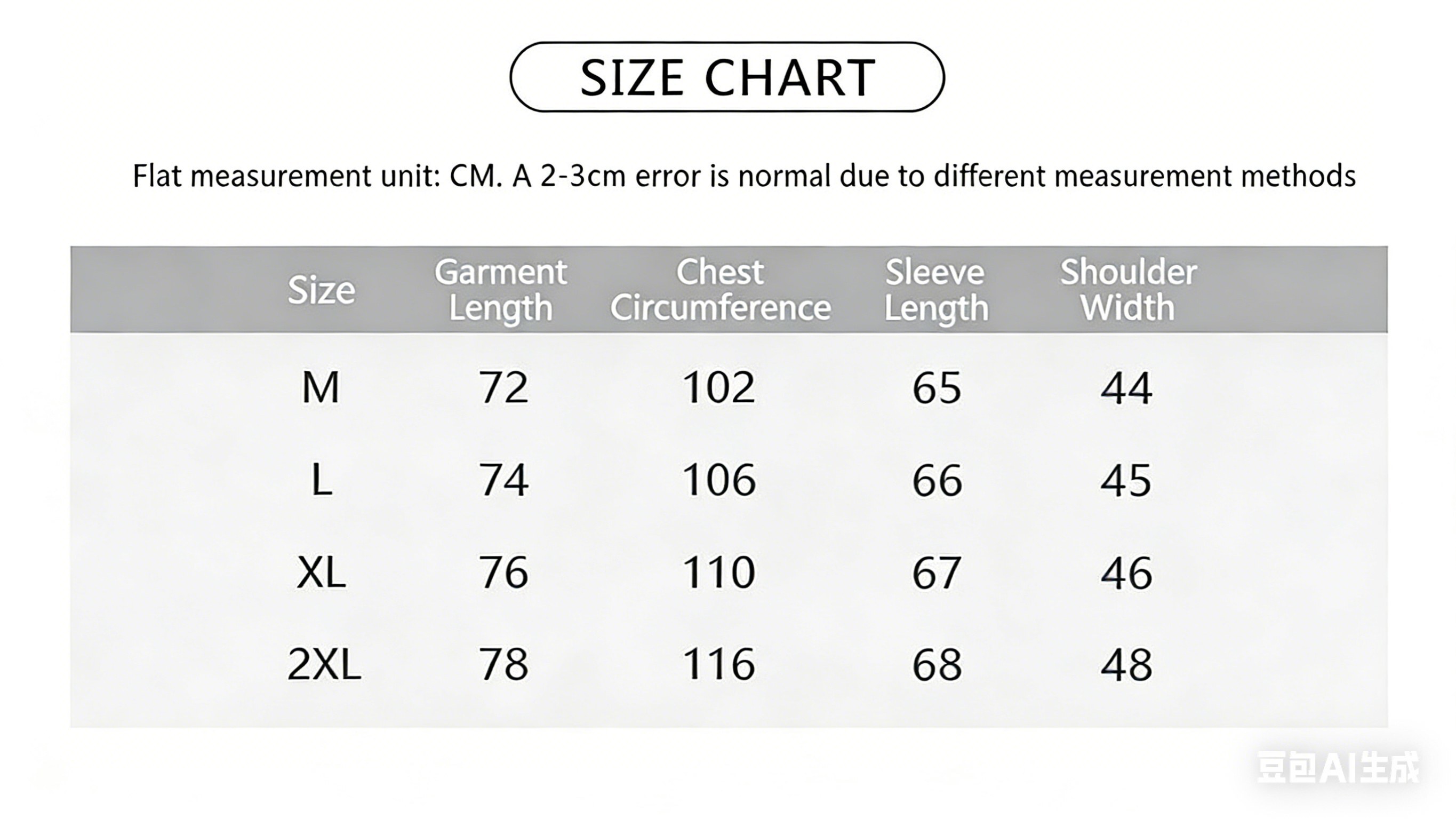Click the flat measurement unit note text
Screen dimensions: 1456x819
[x=744, y=176]
